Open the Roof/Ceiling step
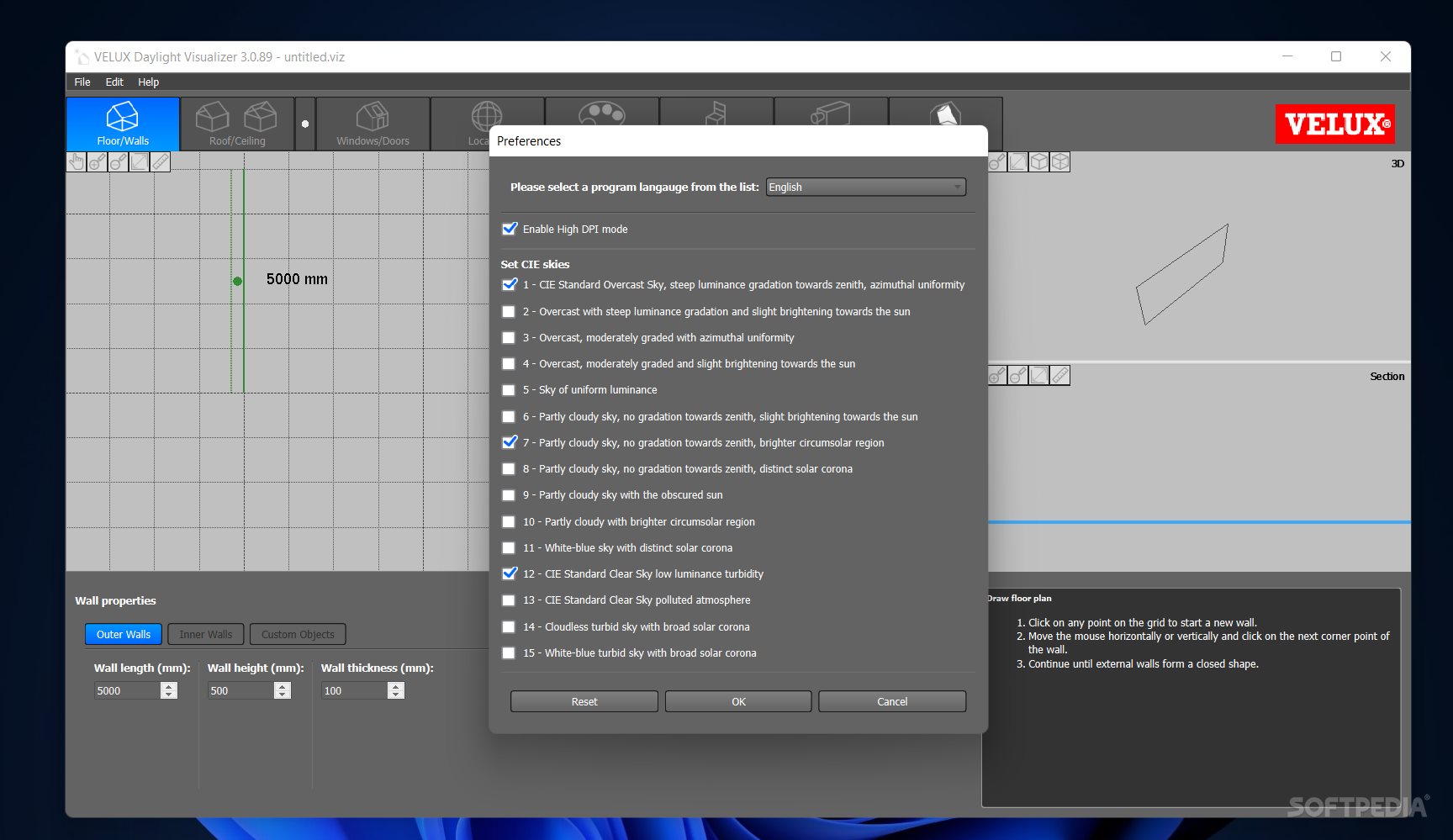 [x=237, y=124]
